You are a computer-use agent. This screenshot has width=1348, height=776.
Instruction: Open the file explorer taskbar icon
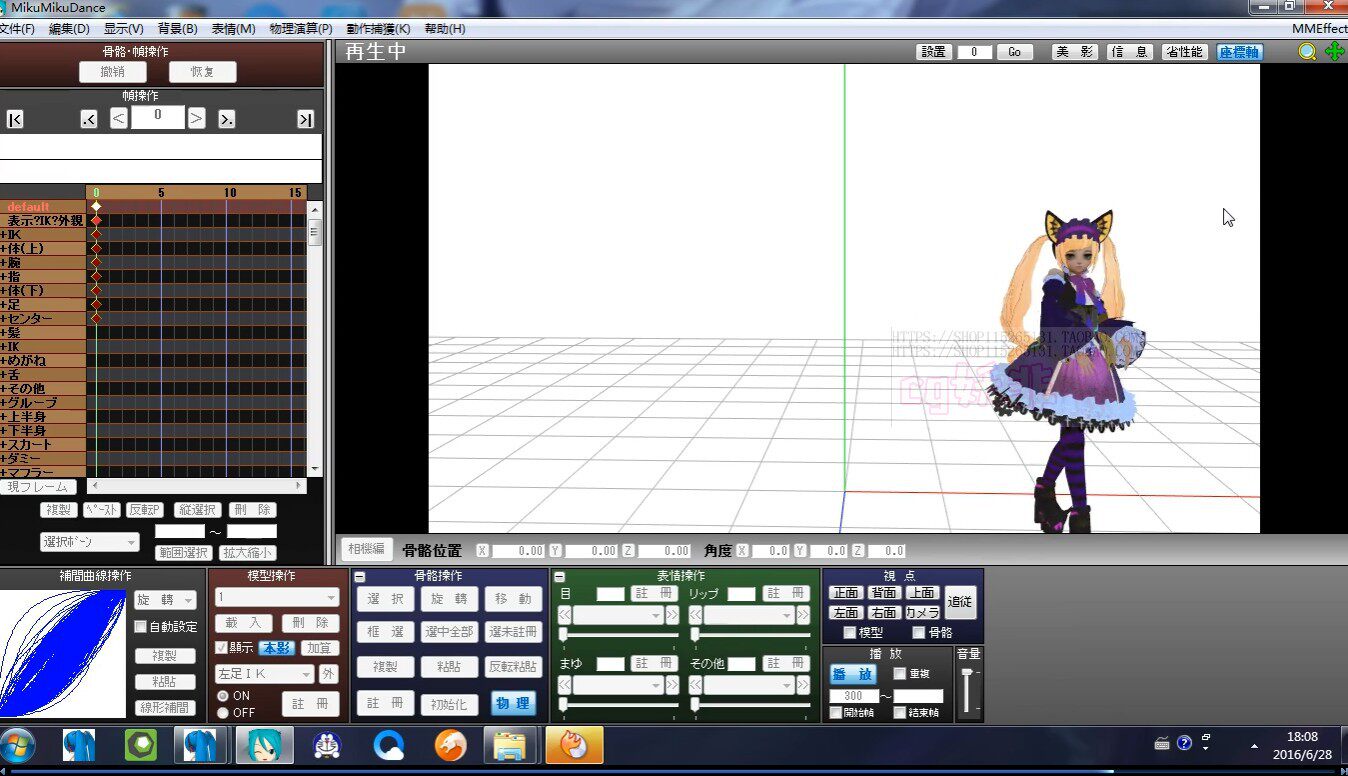tap(511, 745)
